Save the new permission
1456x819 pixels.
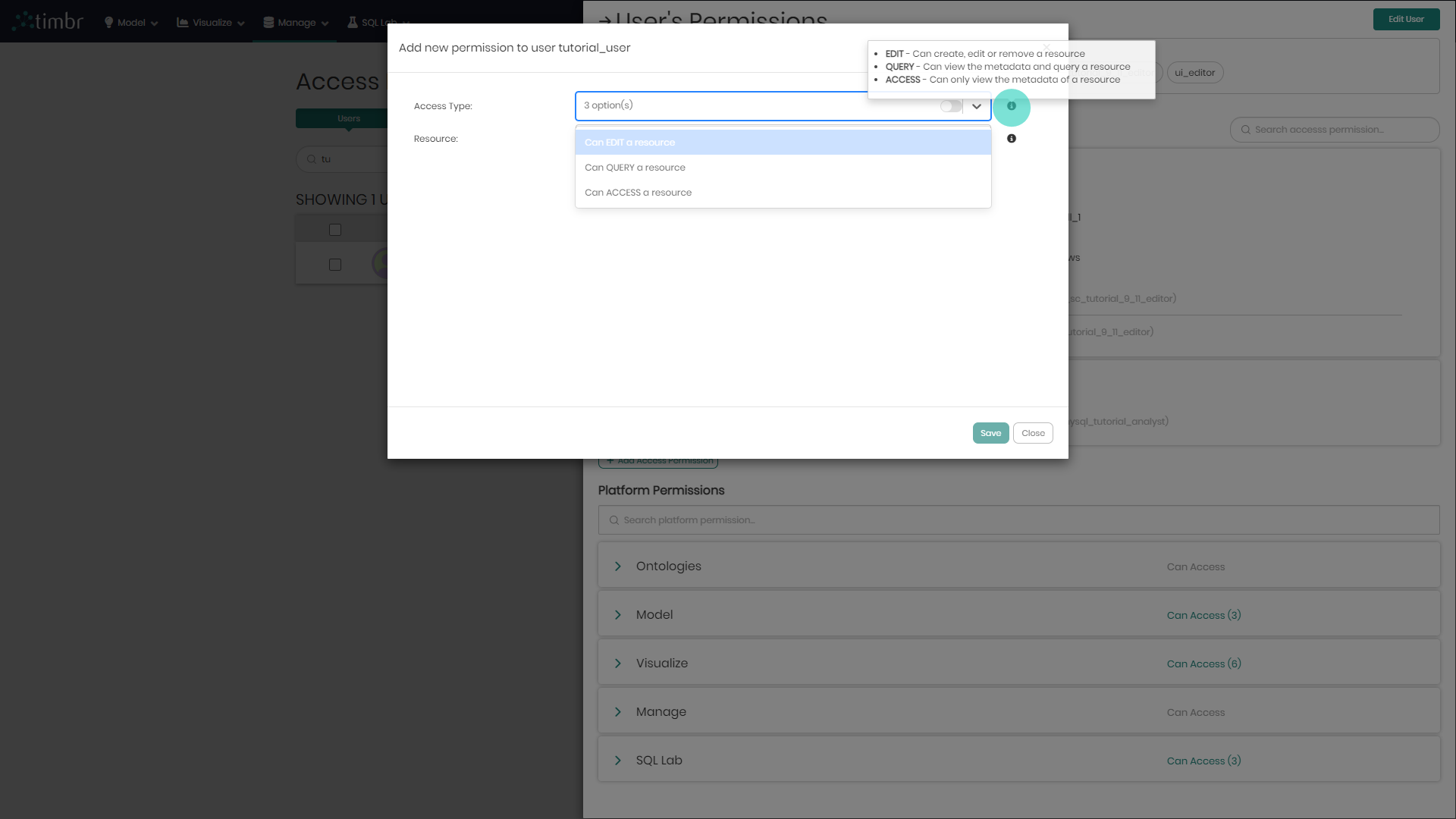[x=990, y=432]
